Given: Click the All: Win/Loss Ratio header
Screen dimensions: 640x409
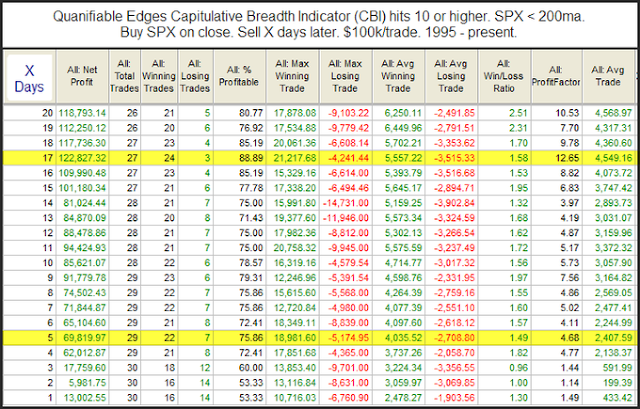Looking at the screenshot, I should 504,76.
